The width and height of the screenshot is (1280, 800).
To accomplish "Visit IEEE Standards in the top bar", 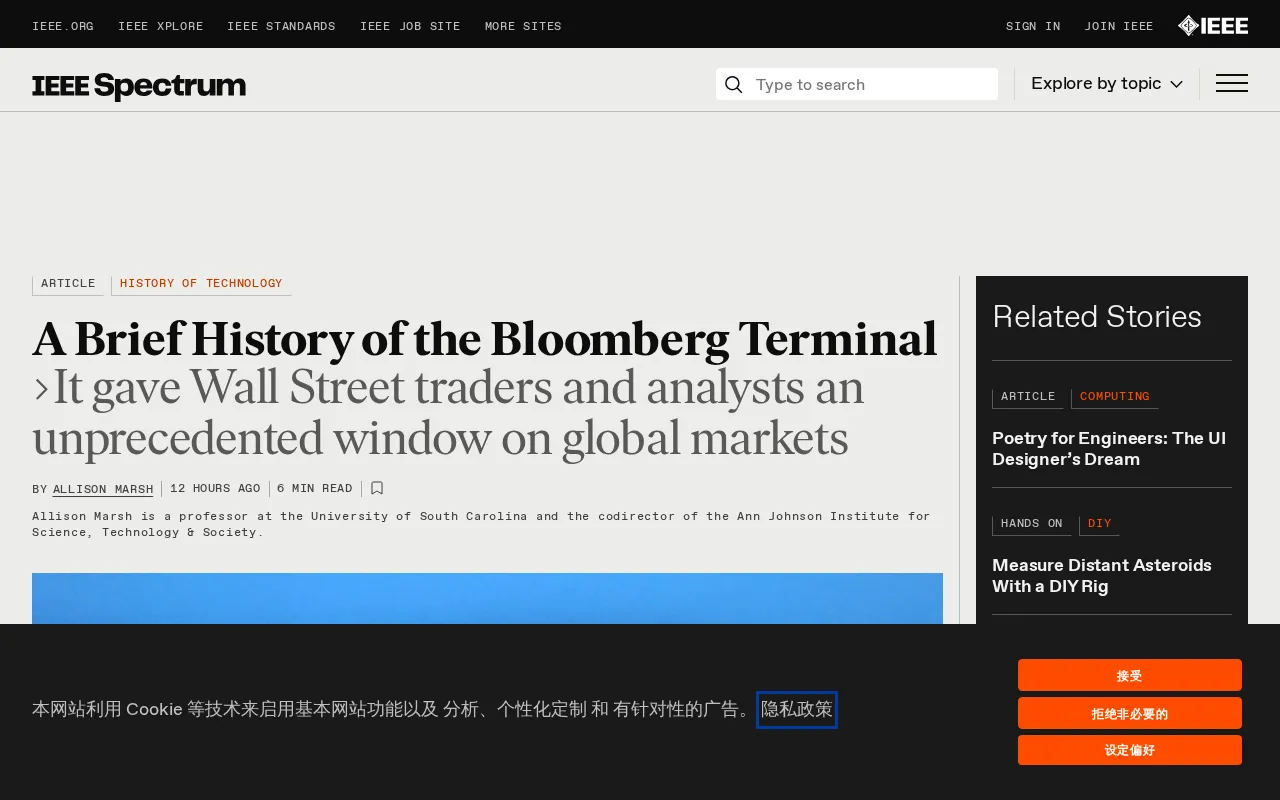I will pos(281,27).
